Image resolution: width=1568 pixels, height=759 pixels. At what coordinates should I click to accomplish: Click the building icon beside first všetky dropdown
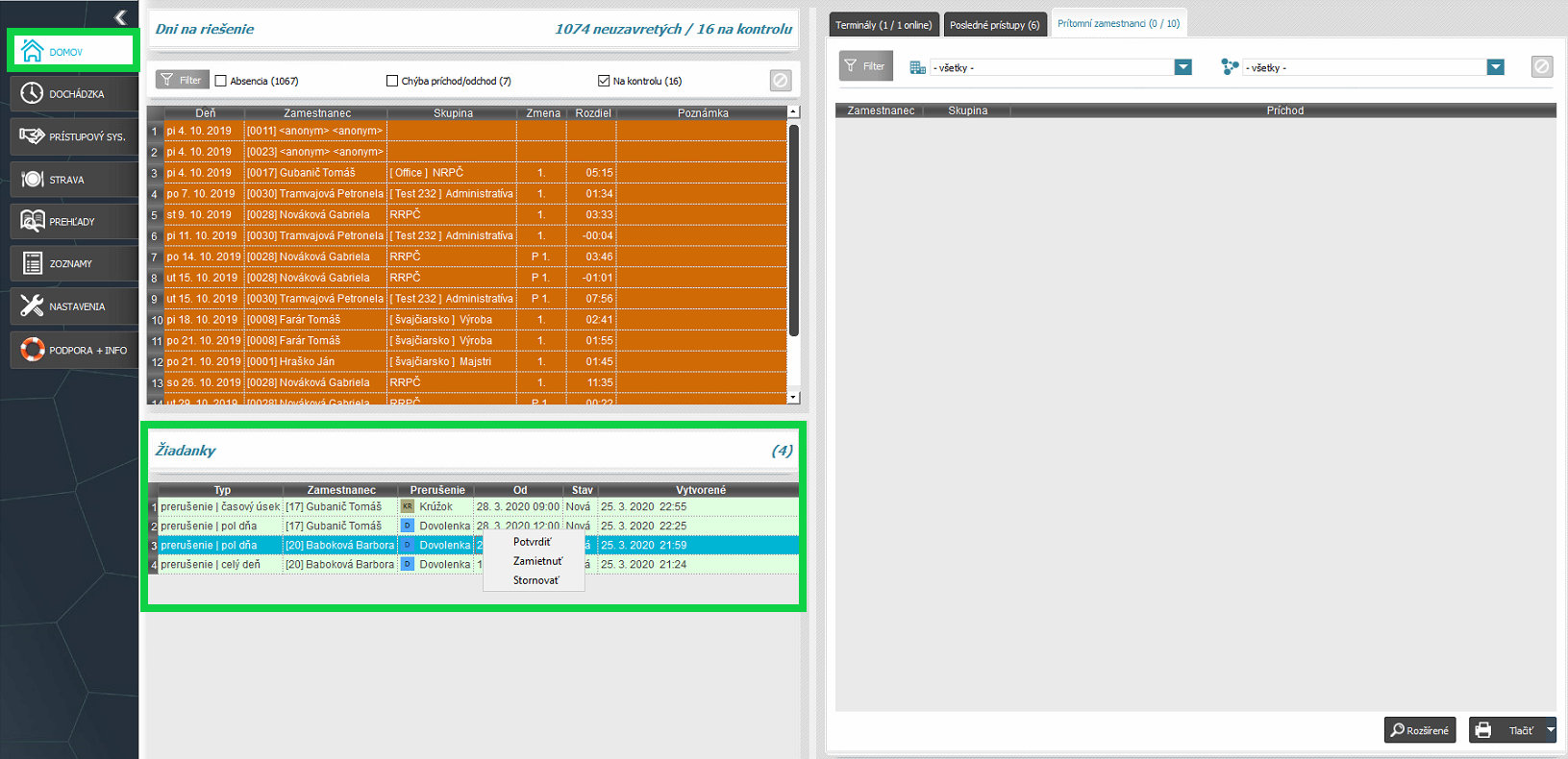click(x=918, y=67)
